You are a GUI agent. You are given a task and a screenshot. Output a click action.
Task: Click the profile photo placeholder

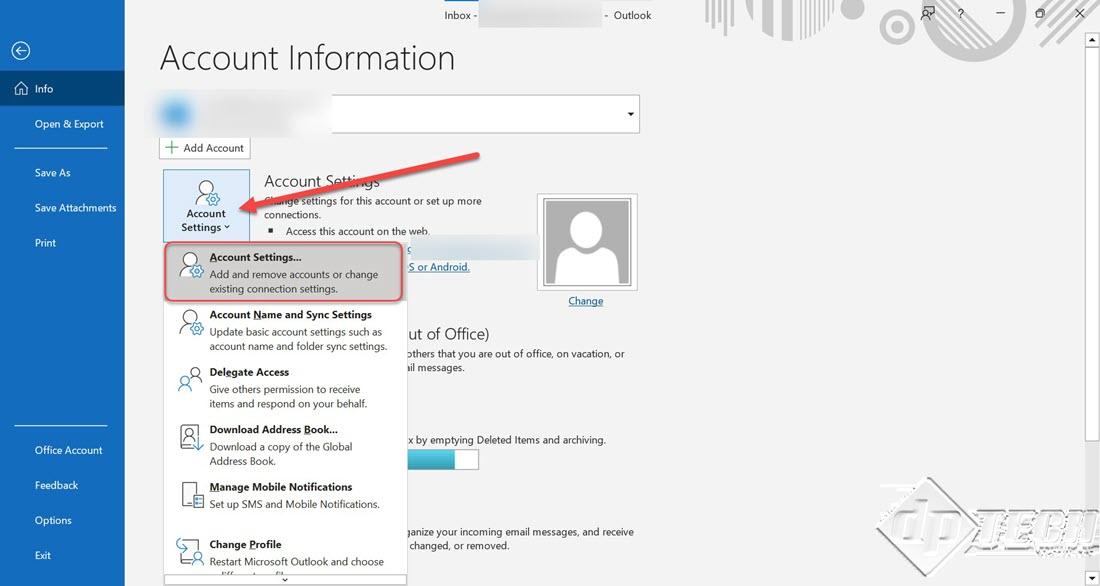pos(587,242)
